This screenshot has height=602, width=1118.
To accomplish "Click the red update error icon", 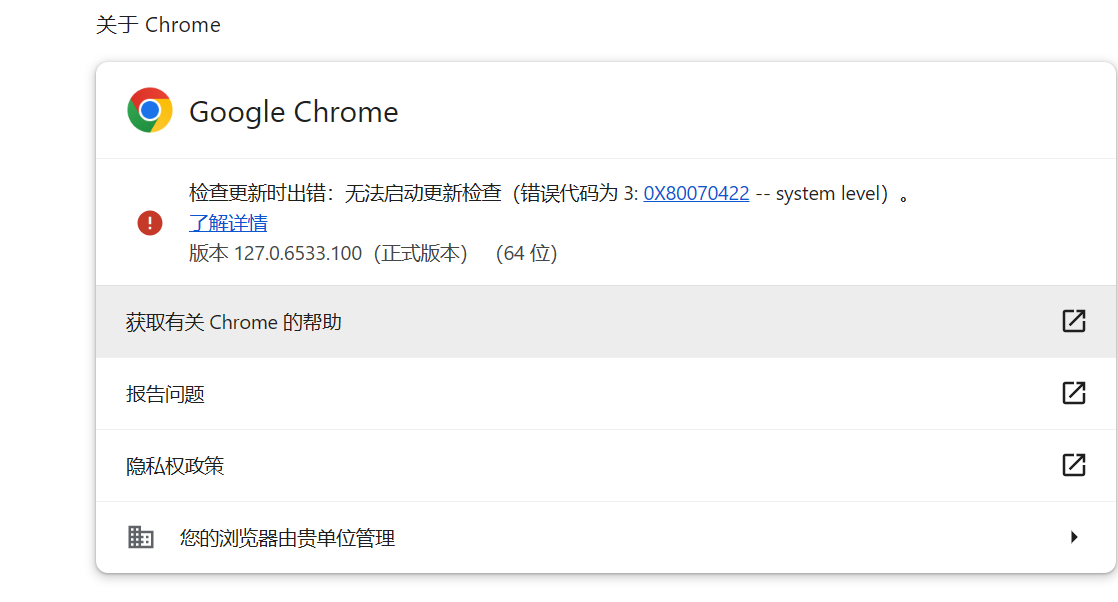I will point(150,223).
